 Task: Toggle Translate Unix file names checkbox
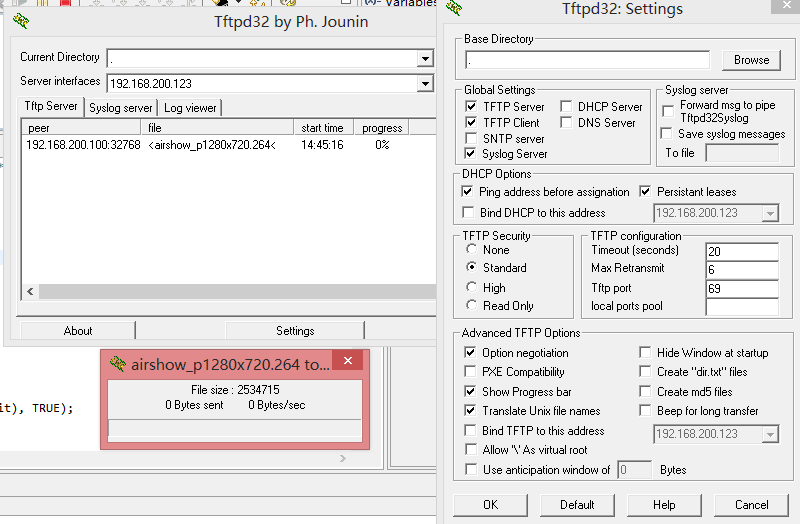pyautogui.click(x=470, y=410)
